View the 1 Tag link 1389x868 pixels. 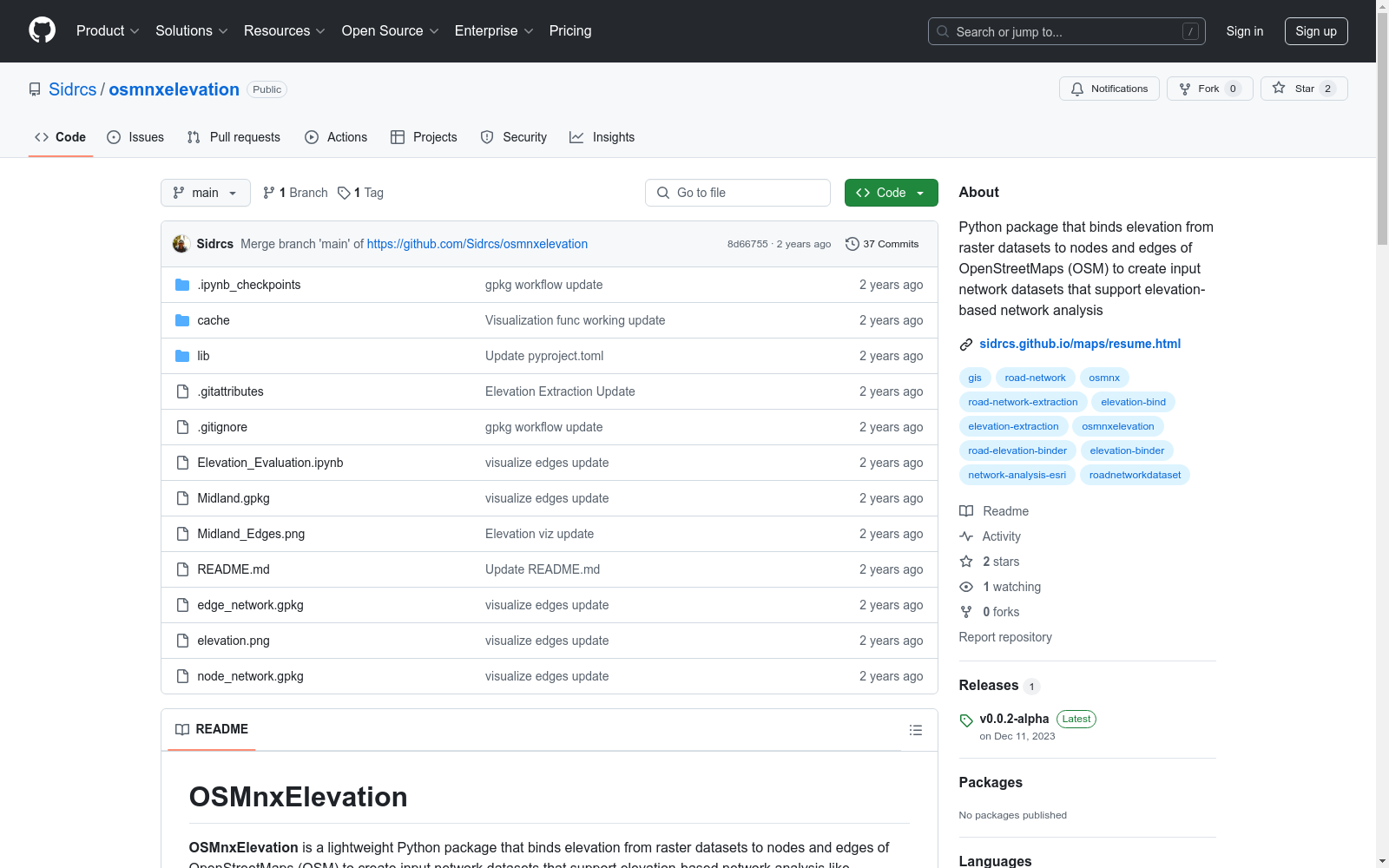click(360, 193)
